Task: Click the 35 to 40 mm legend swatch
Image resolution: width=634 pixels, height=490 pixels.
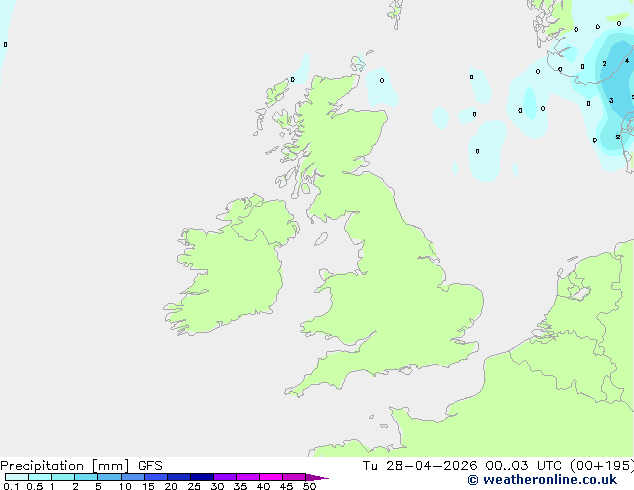Action: (247, 477)
